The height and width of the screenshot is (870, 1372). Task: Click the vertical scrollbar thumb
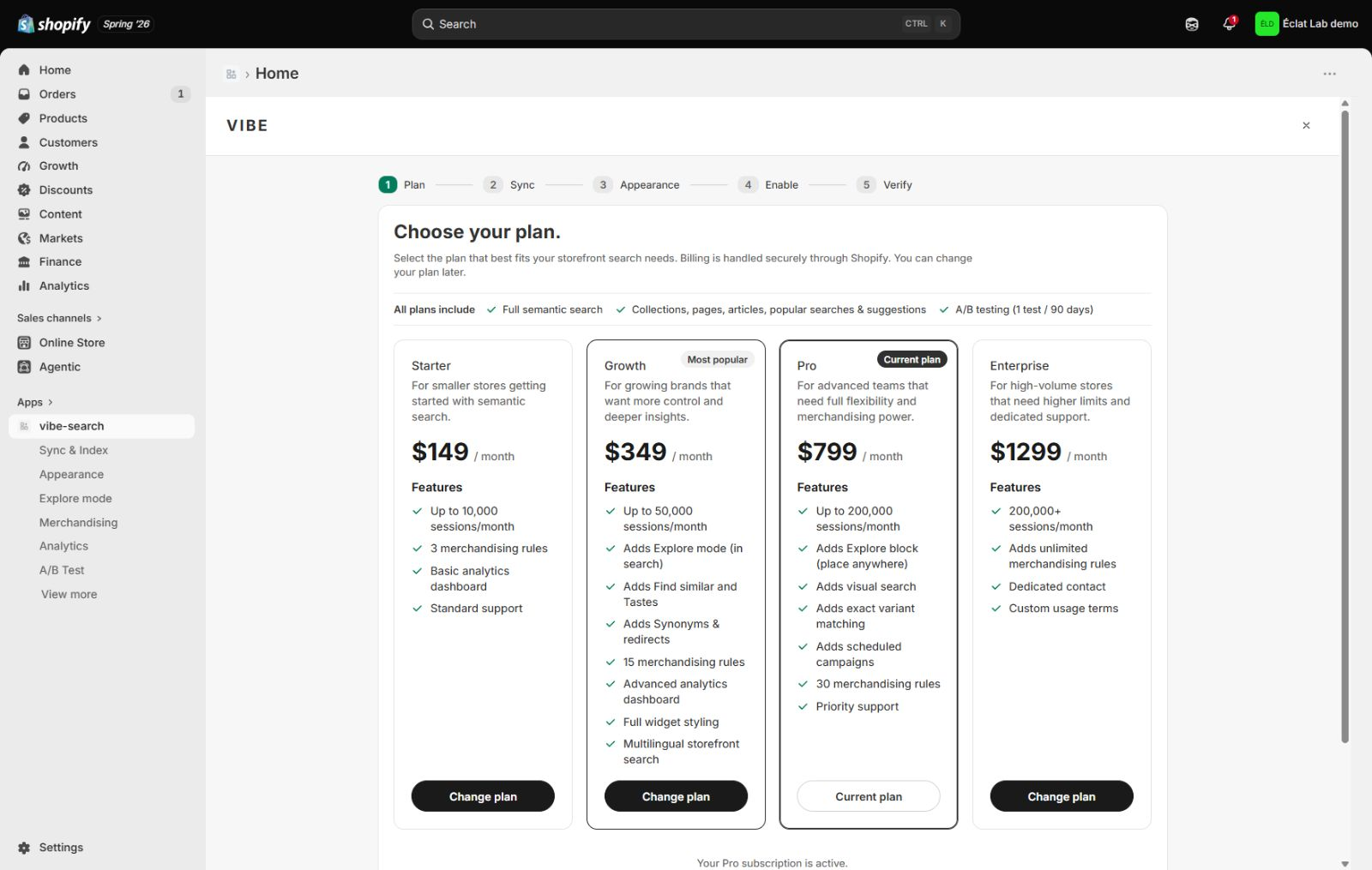pyautogui.click(x=1345, y=426)
